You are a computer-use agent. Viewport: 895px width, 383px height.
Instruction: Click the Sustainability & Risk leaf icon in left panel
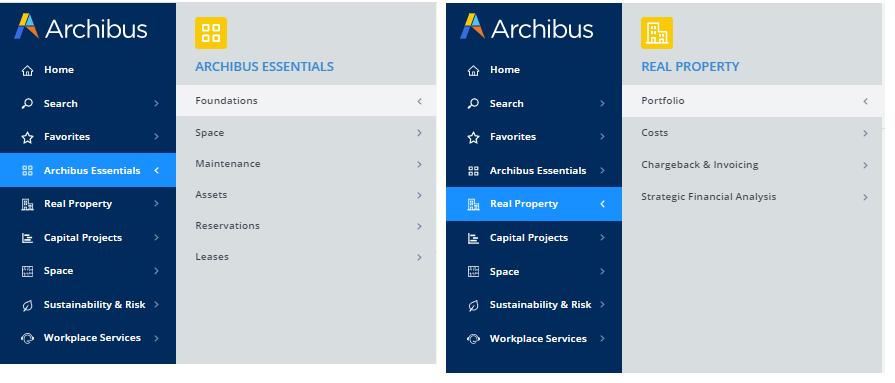pyautogui.click(x=27, y=305)
